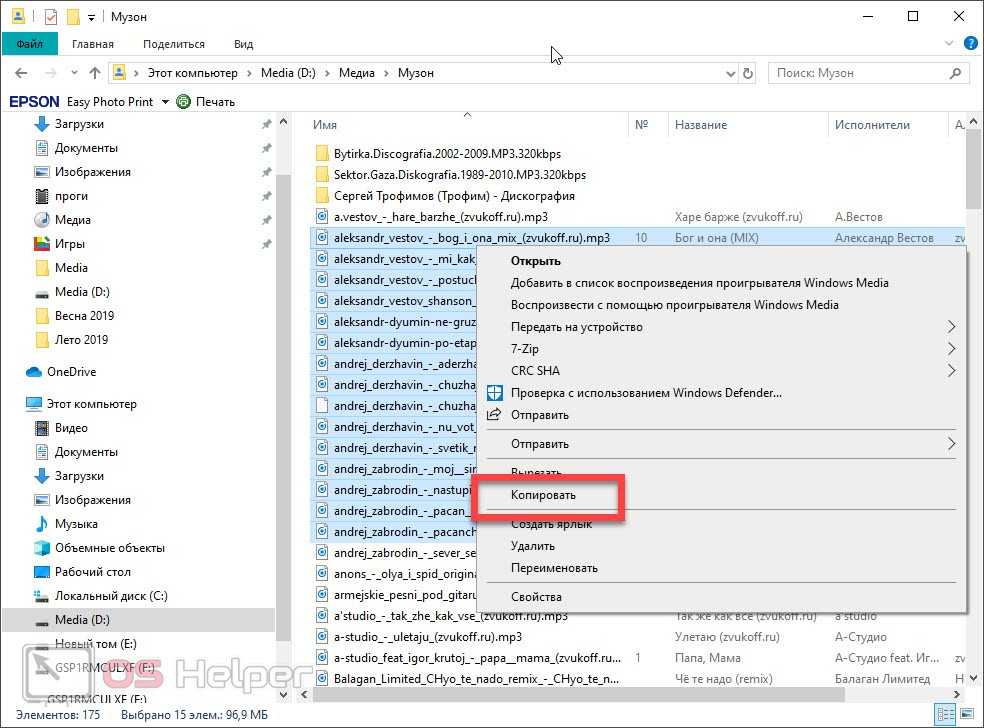Click the Properties checkmark icon in title bar
This screenshot has width=984, height=728.
tap(50, 17)
